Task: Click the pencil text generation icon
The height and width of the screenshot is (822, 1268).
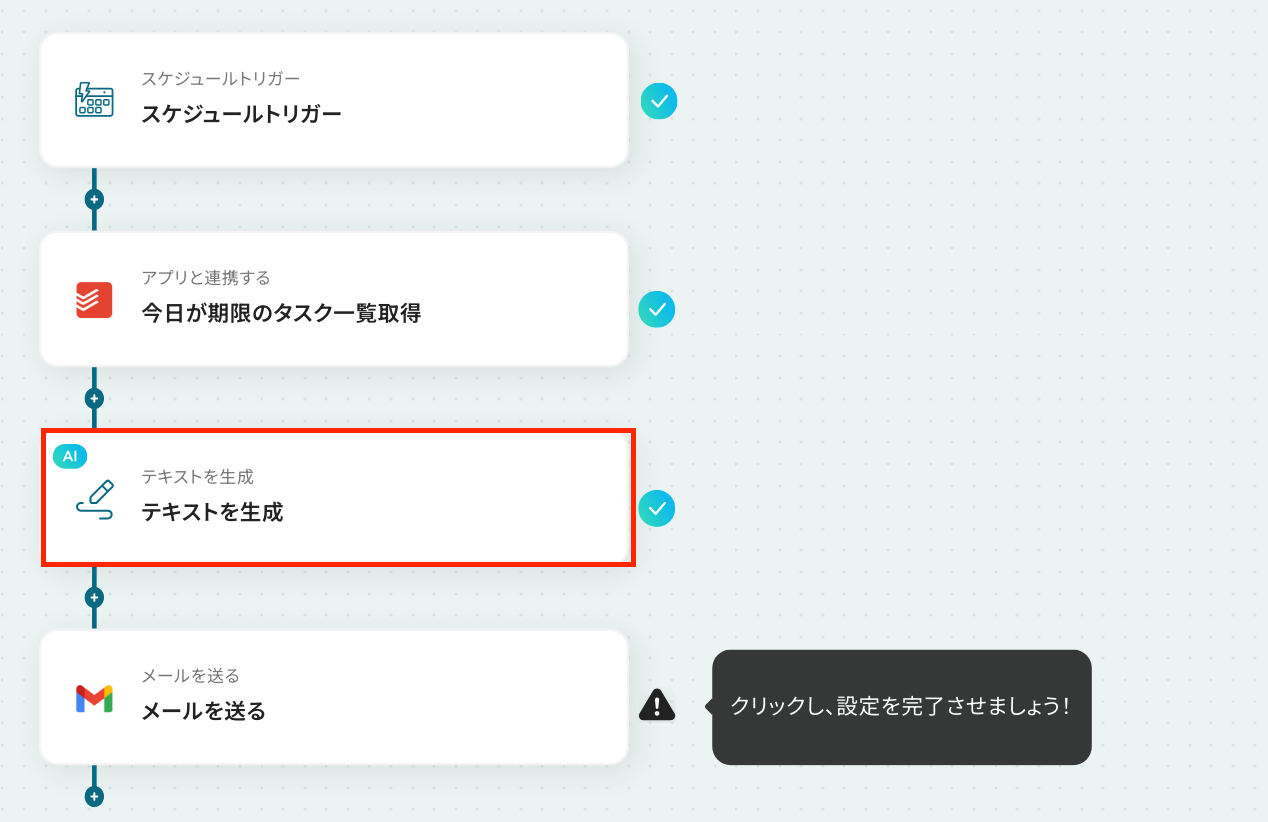Action: point(95,498)
